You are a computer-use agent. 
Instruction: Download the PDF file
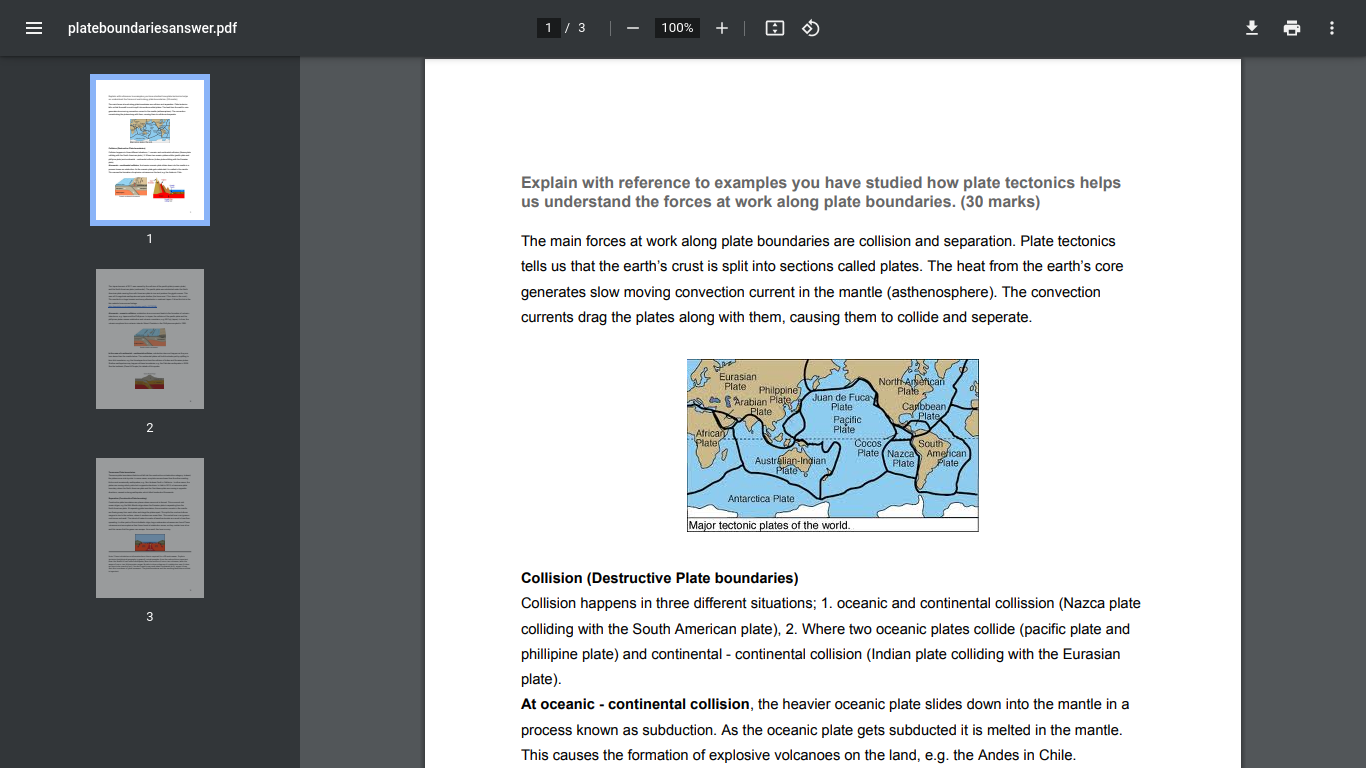tap(1252, 28)
